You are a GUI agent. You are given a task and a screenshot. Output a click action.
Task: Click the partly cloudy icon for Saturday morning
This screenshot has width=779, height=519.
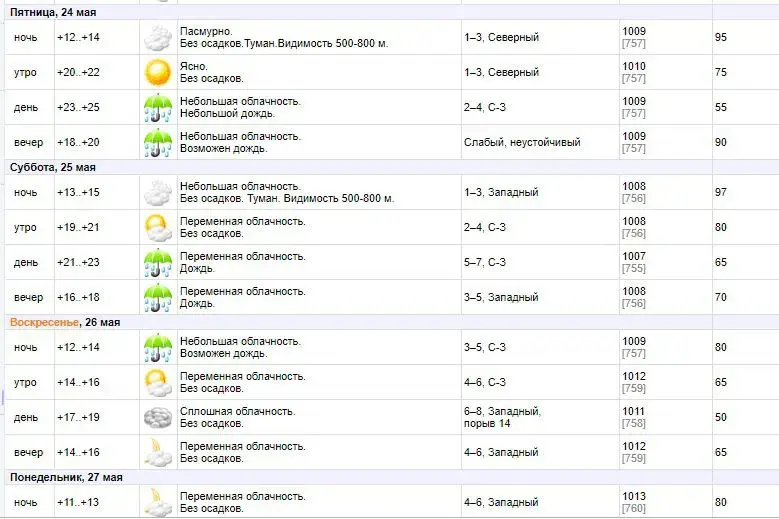click(x=158, y=227)
